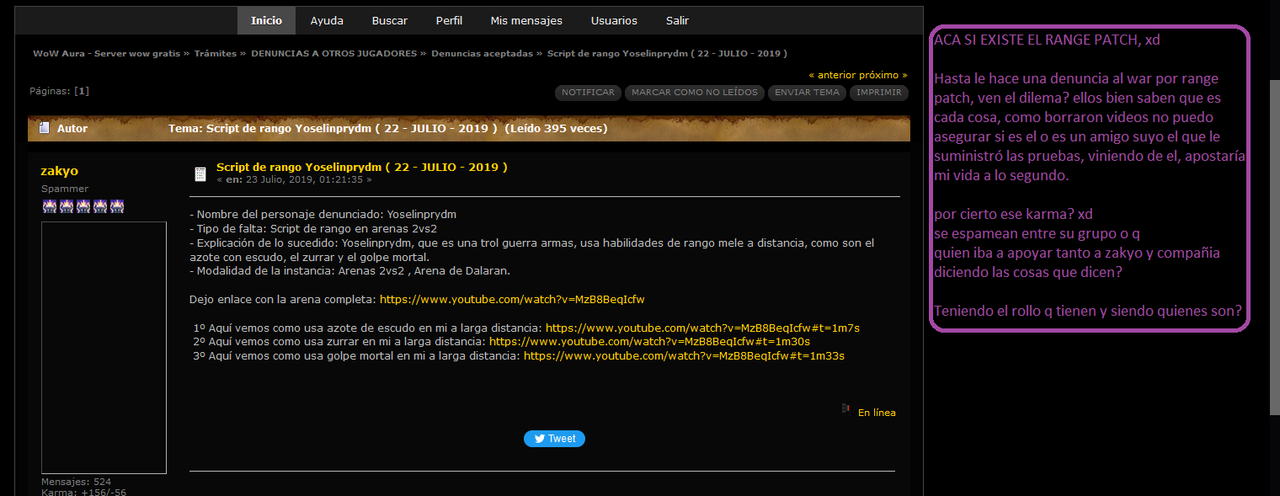Image resolution: width=1280 pixels, height=496 pixels.
Task: Click the Tema header text with read count
Action: point(388,128)
